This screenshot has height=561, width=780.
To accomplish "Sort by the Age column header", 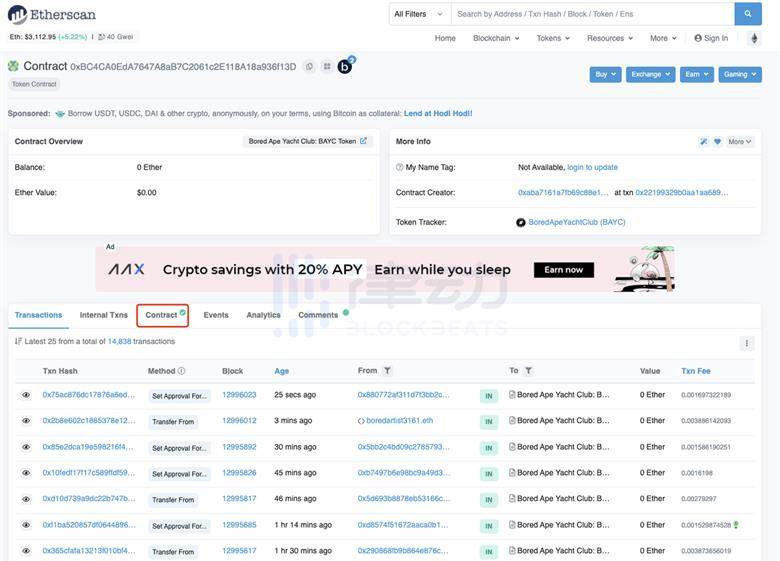I will (282, 371).
